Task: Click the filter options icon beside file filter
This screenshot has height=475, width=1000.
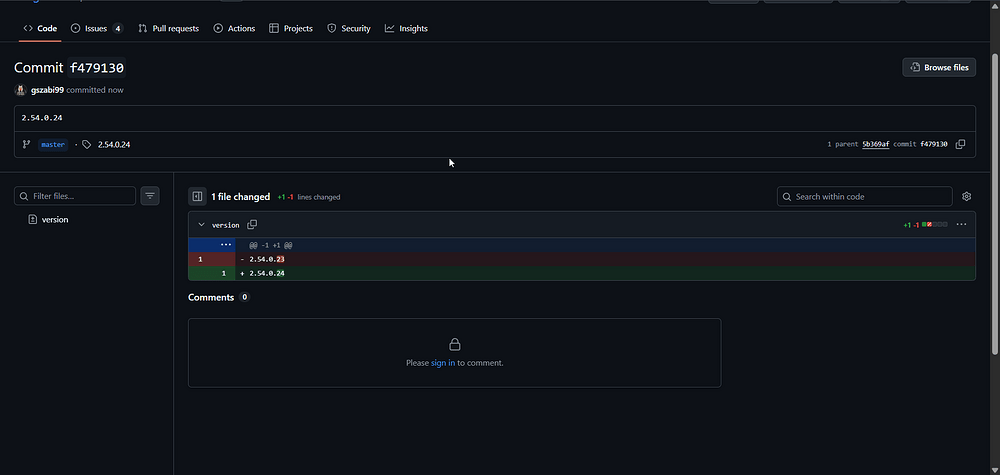Action: click(150, 197)
